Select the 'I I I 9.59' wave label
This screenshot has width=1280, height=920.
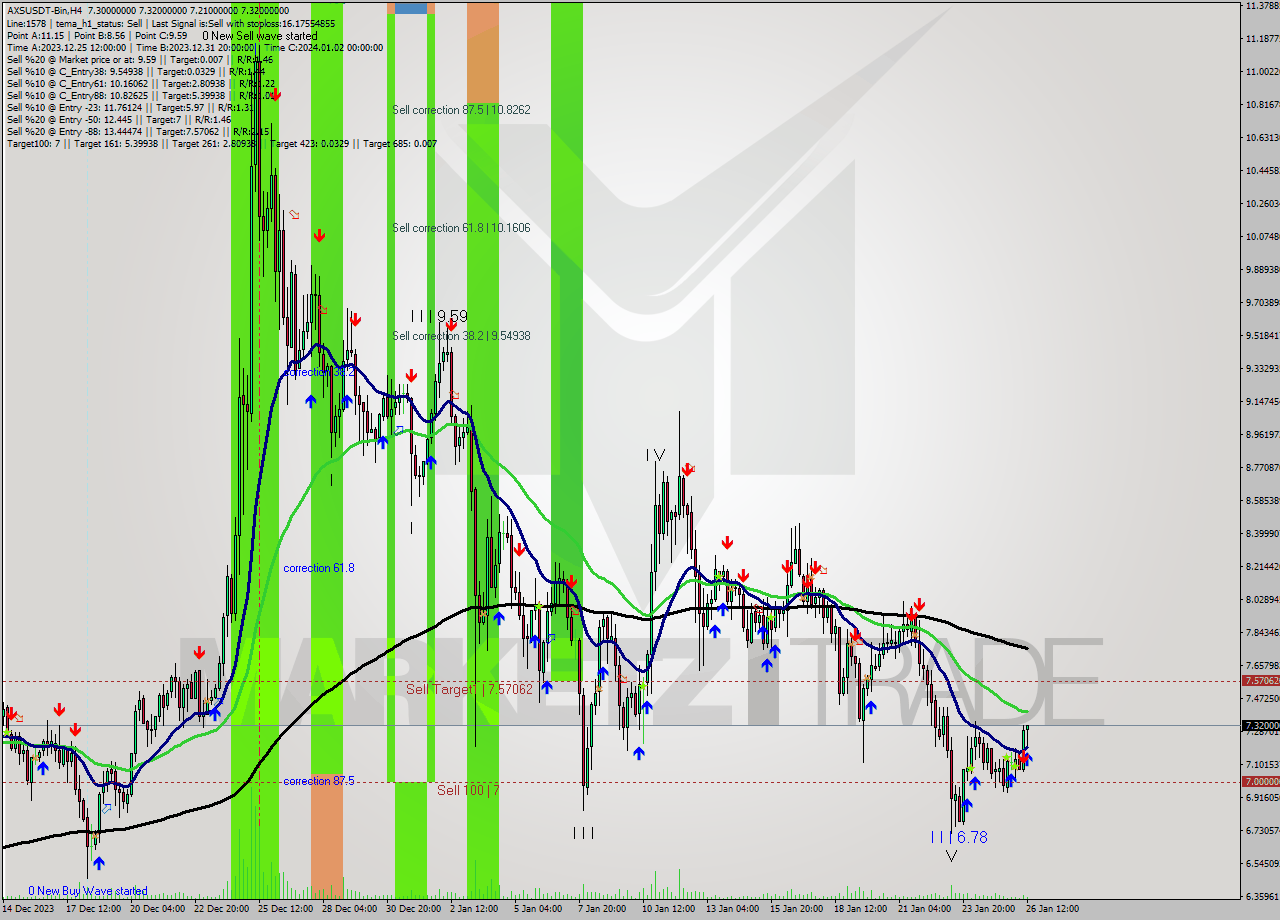pyautogui.click(x=438, y=316)
